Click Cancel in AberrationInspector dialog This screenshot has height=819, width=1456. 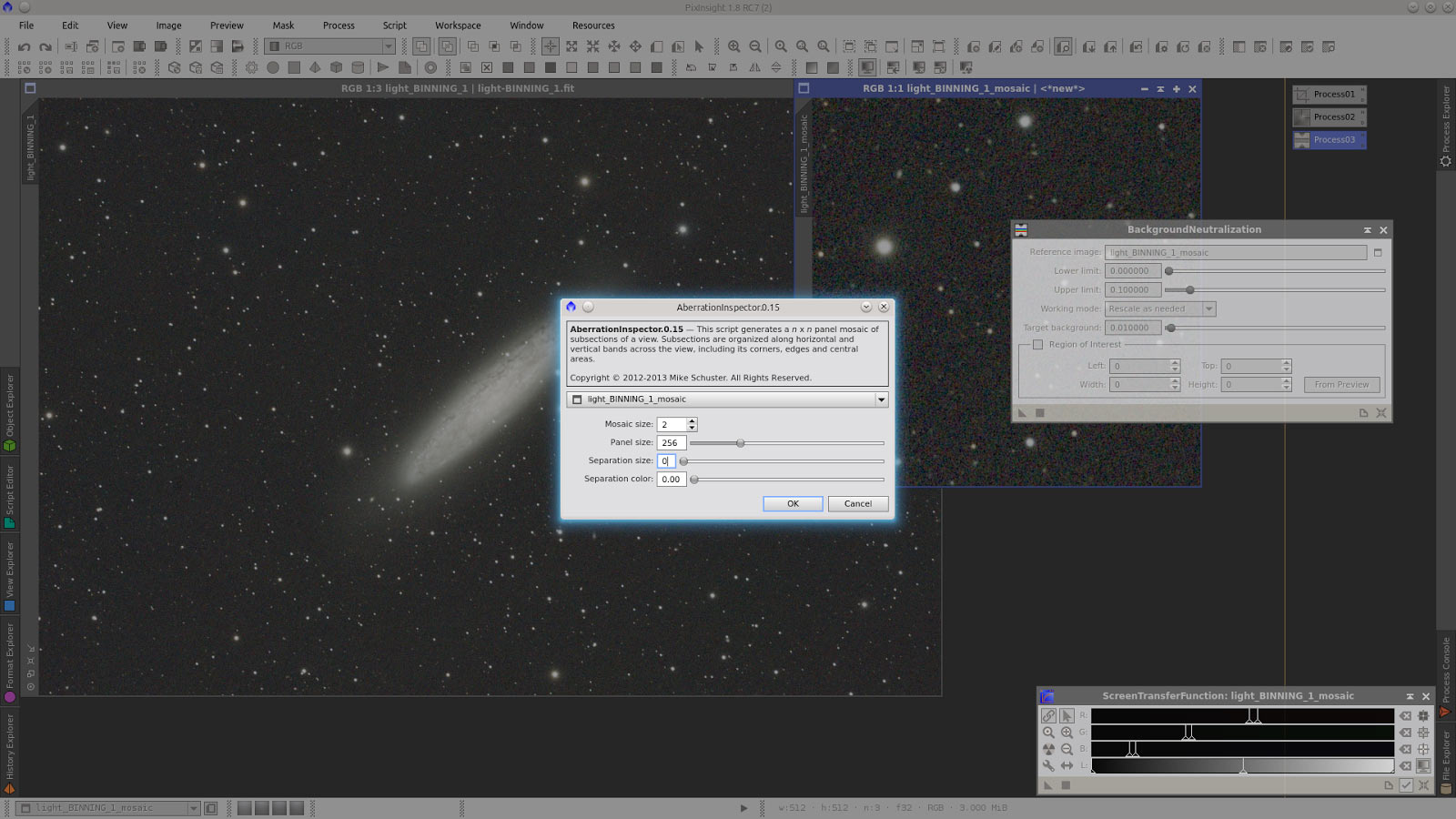857,504
